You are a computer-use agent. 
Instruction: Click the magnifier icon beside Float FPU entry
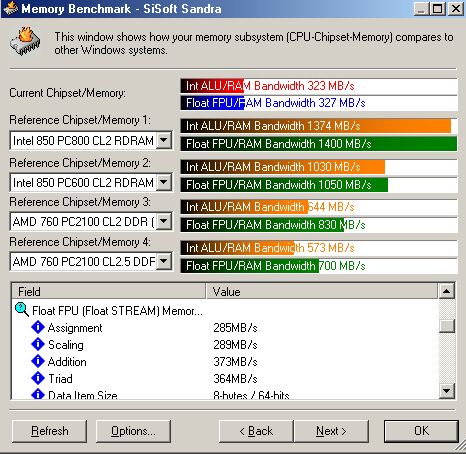tap(22, 310)
